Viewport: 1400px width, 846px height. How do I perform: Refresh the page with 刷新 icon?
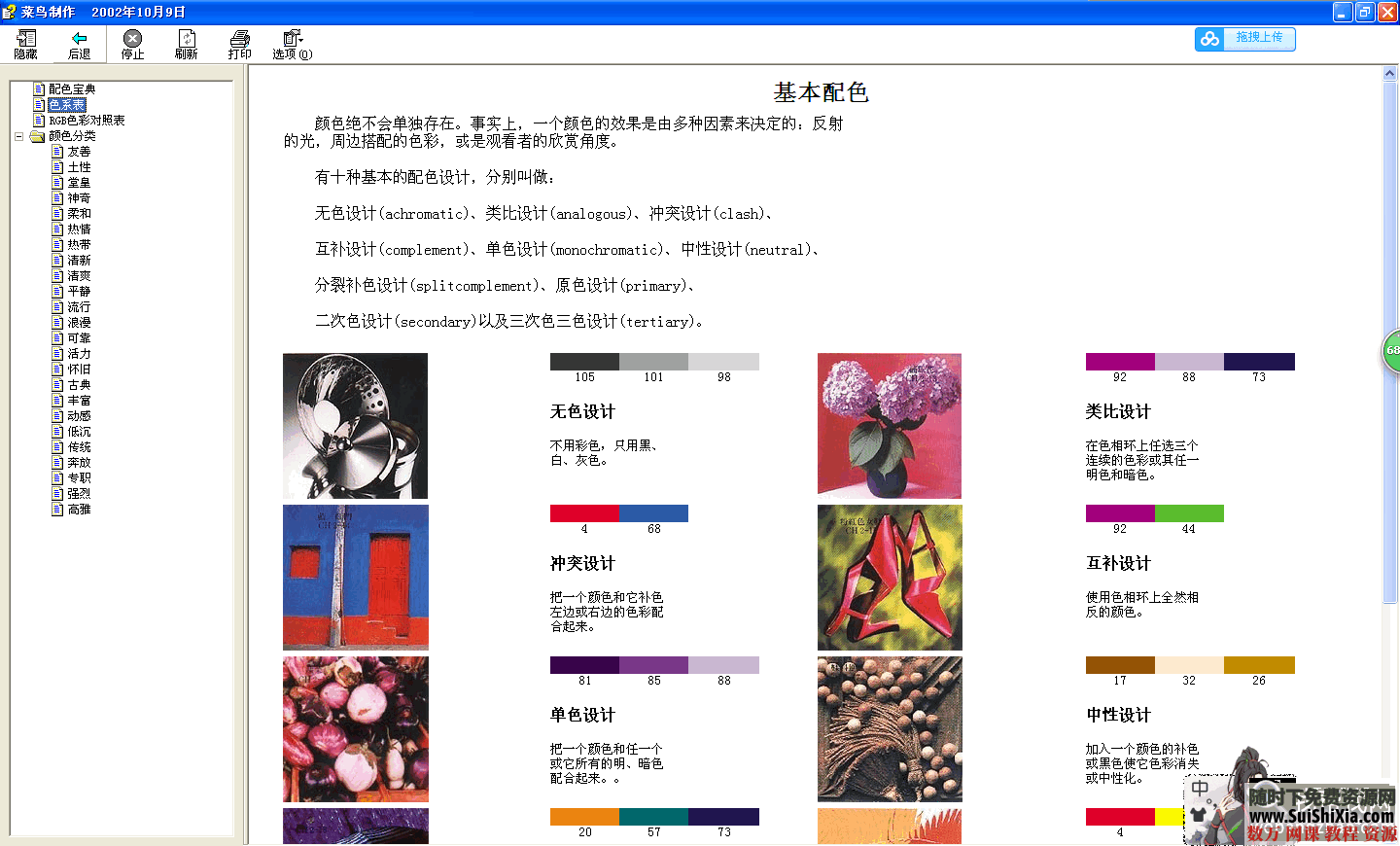[x=186, y=44]
